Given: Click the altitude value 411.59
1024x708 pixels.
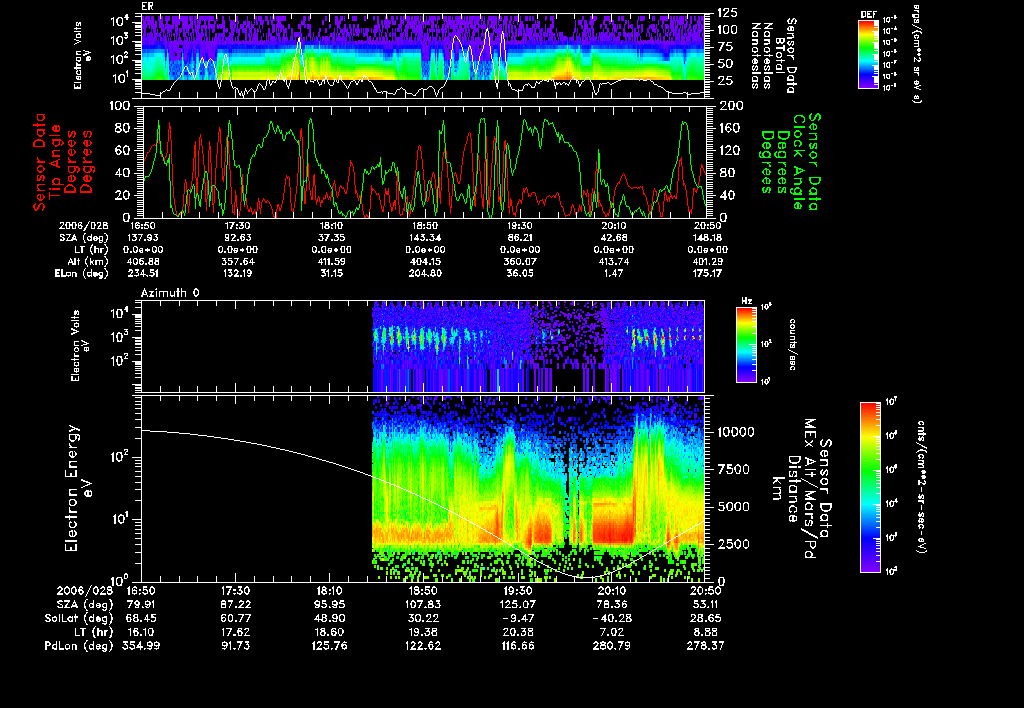Looking at the screenshot, I should [332, 261].
